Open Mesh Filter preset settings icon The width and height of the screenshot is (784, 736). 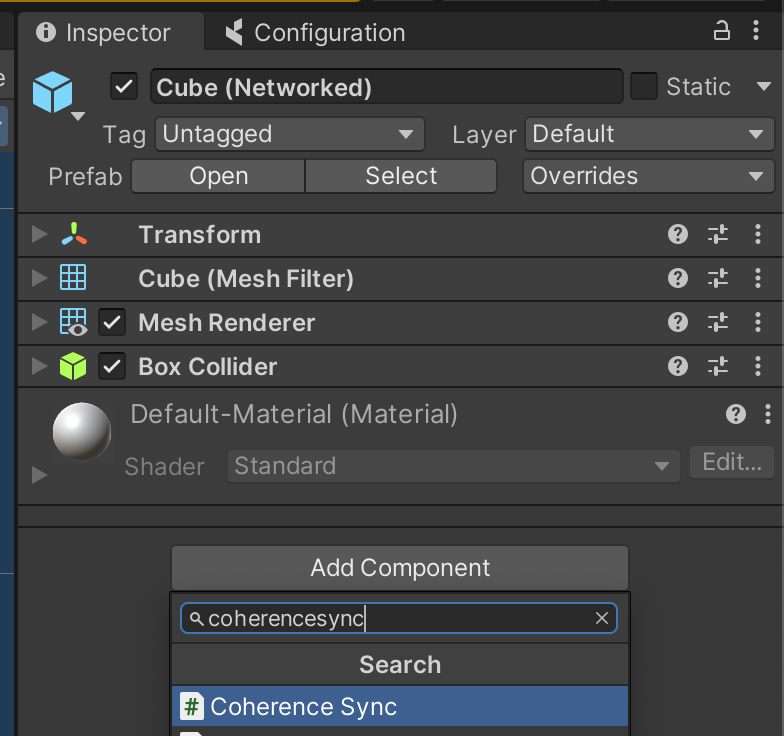(x=718, y=279)
